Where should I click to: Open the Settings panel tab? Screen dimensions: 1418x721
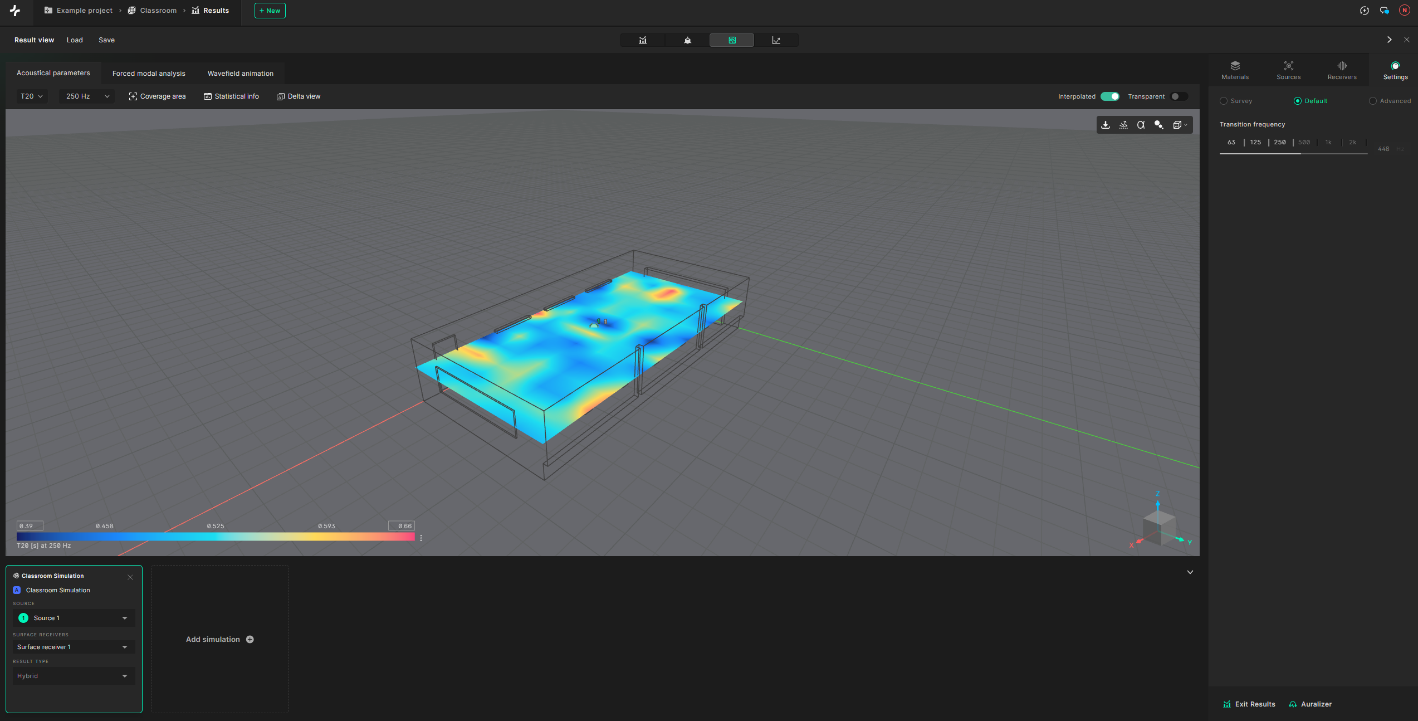click(1395, 70)
